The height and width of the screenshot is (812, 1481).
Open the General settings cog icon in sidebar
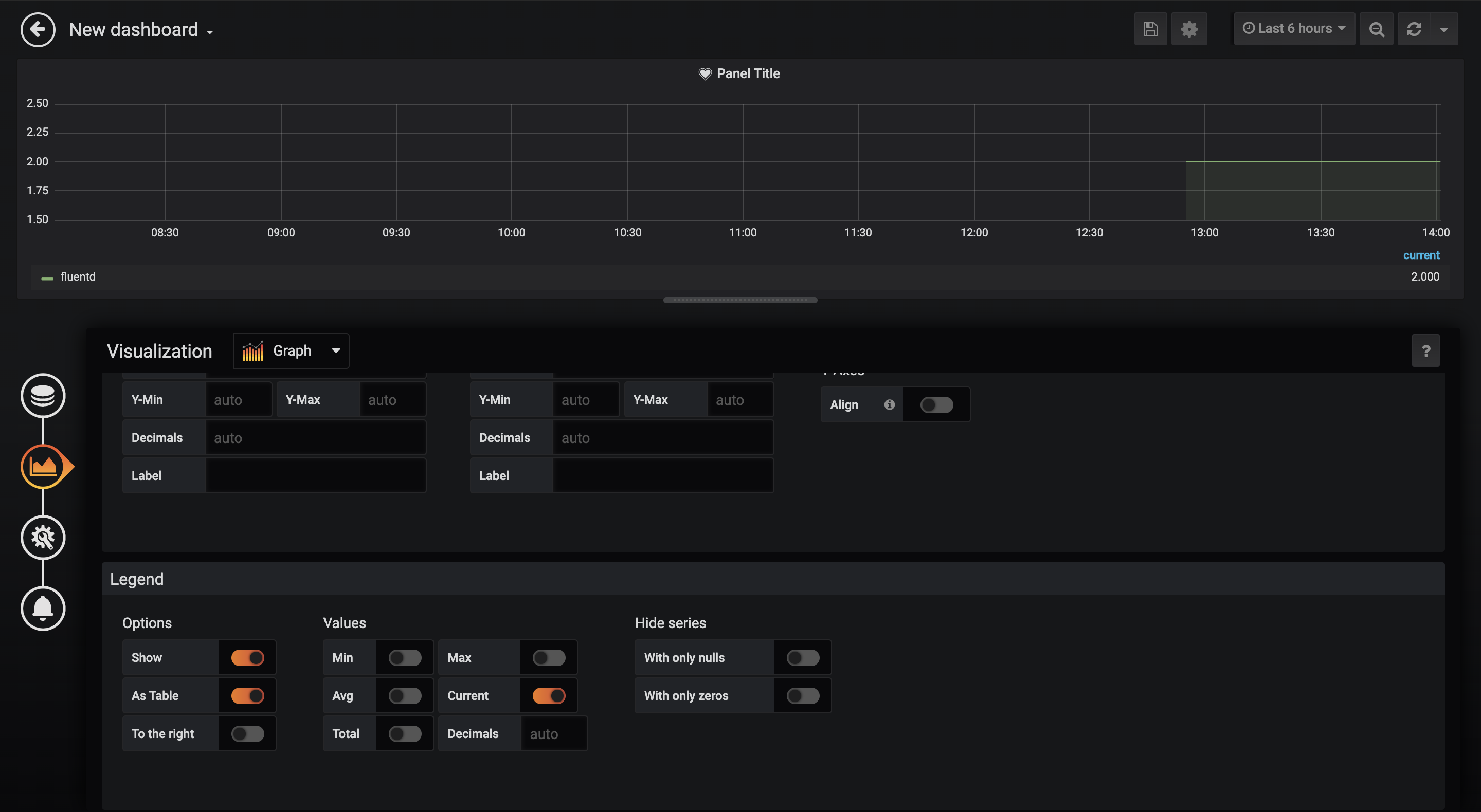(x=43, y=538)
